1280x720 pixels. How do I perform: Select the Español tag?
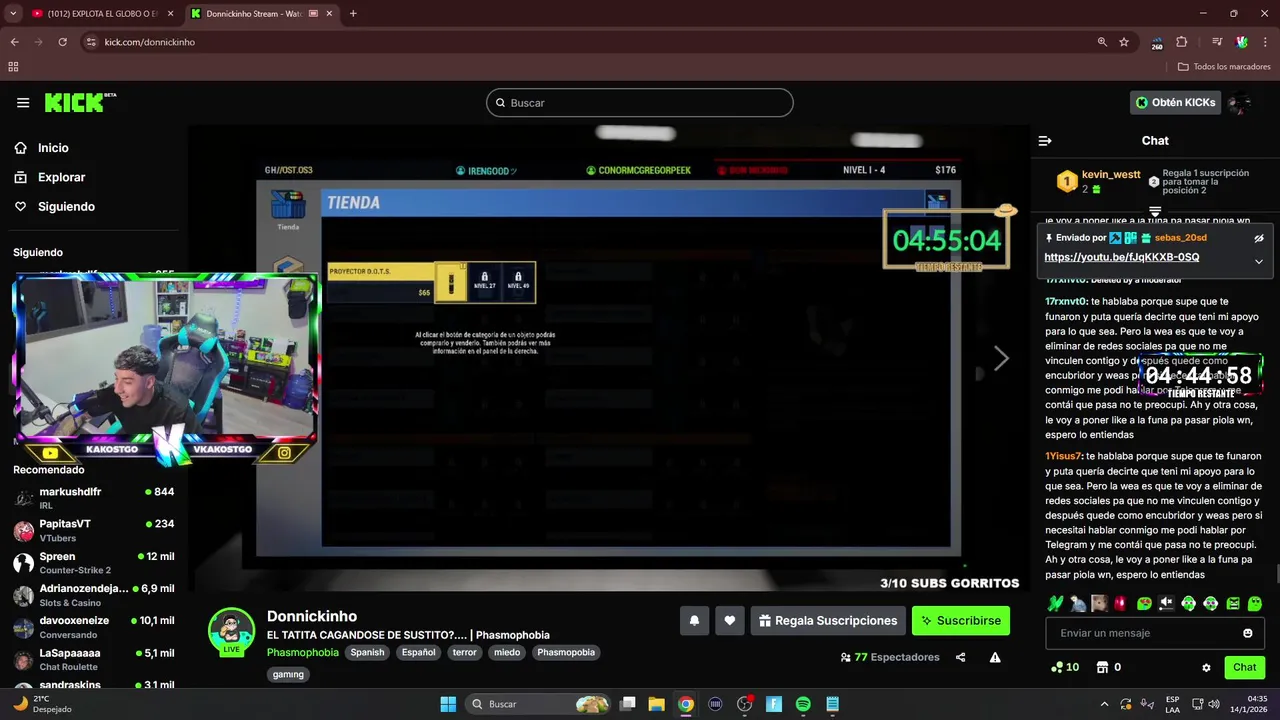pos(418,652)
